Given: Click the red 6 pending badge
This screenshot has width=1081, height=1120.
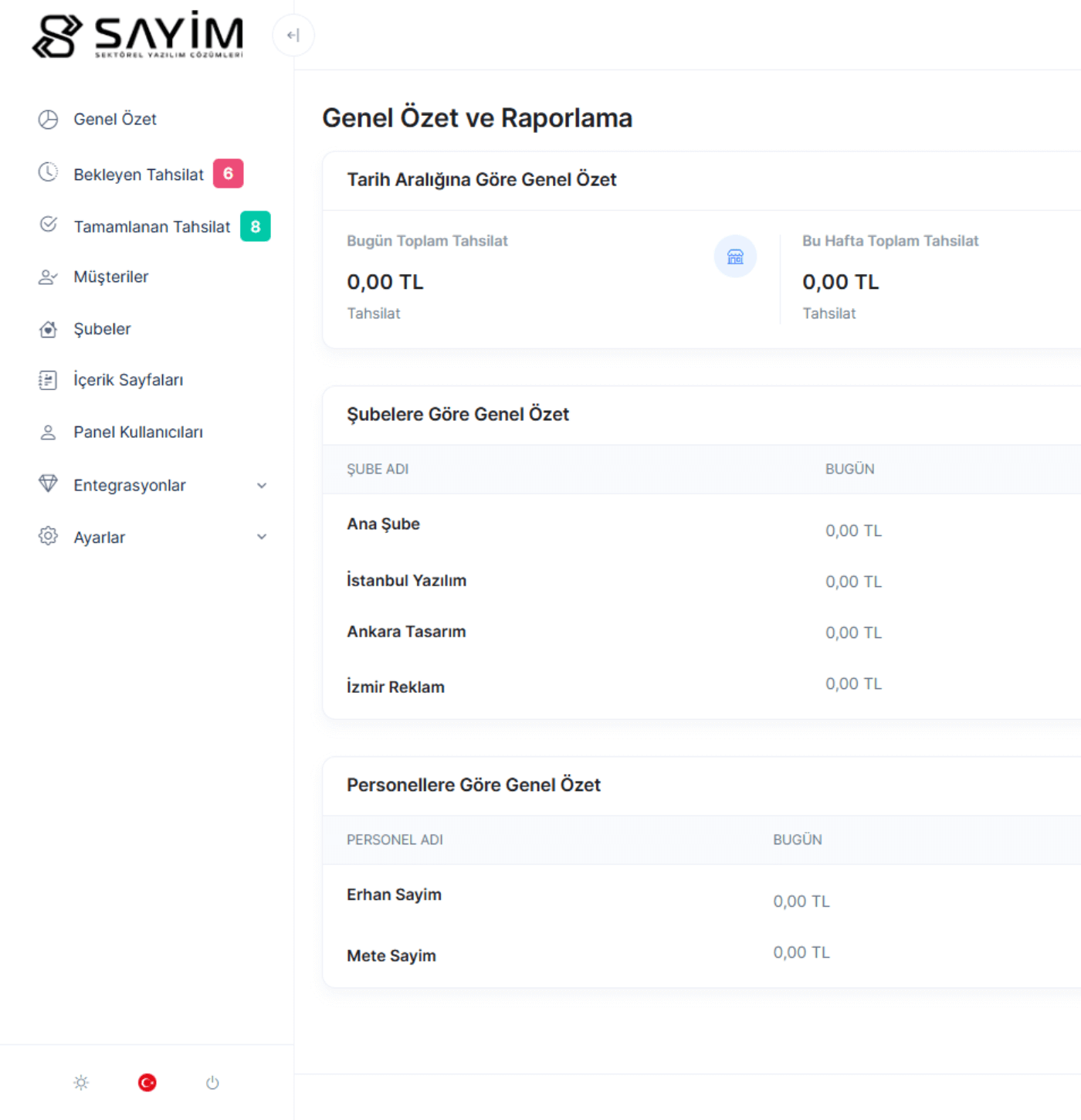Looking at the screenshot, I should coord(228,174).
